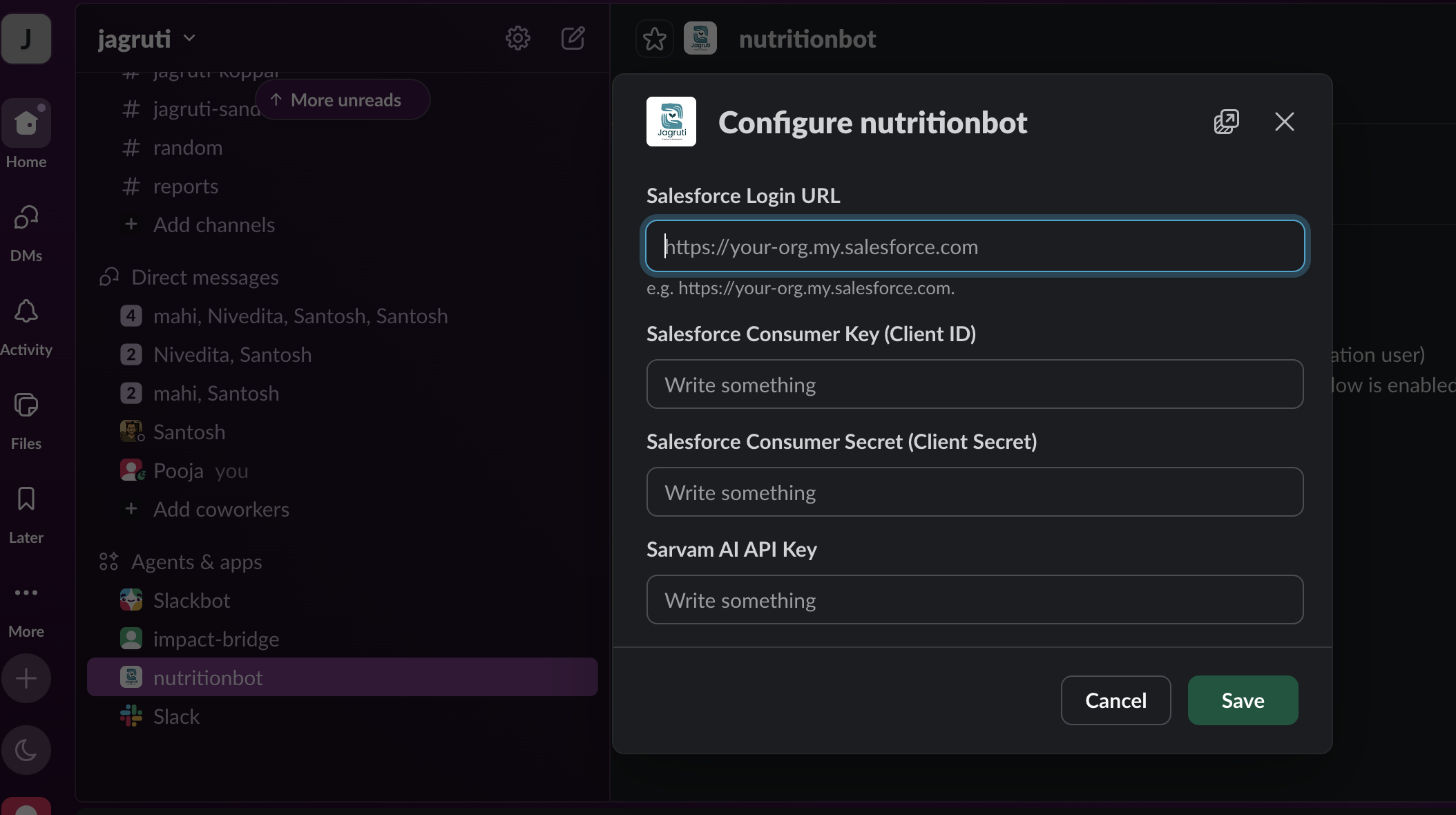This screenshot has width=1456, height=815.
Task: Collapse the Agents & apps section
Action: pyautogui.click(x=196, y=562)
